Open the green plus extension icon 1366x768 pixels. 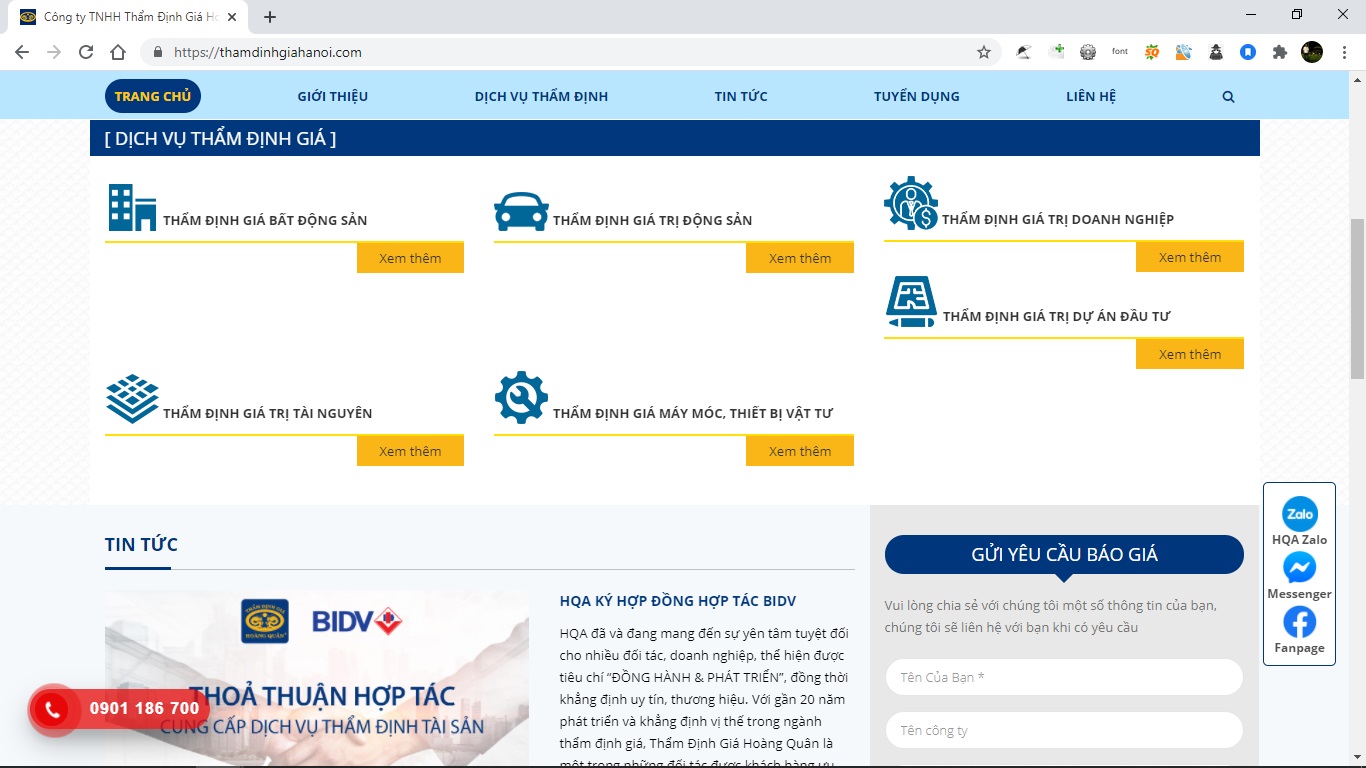pyautogui.click(x=1056, y=52)
